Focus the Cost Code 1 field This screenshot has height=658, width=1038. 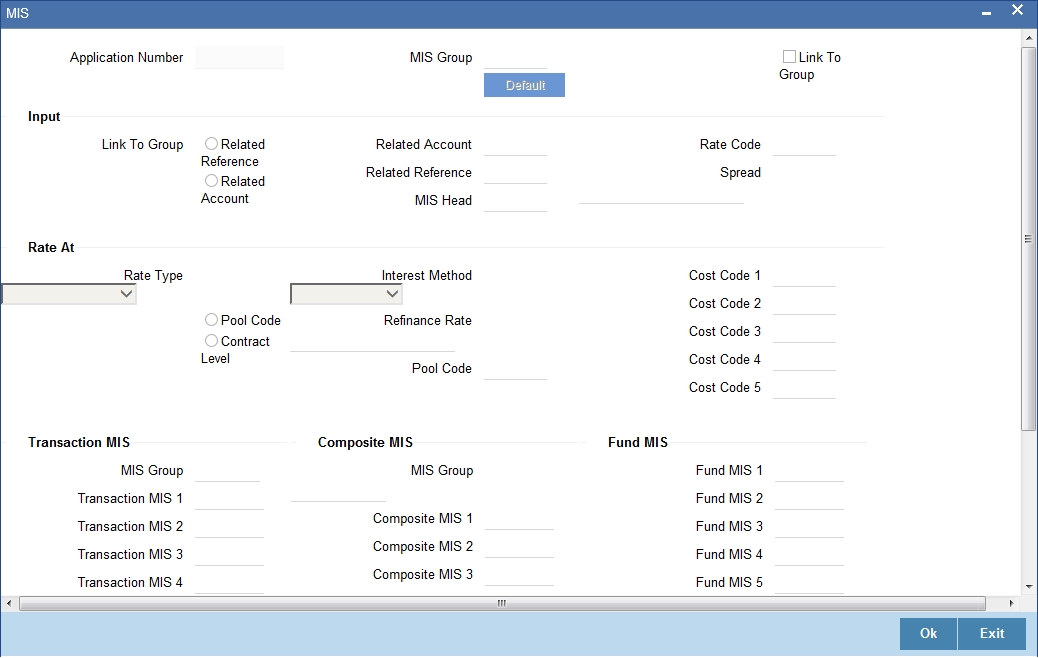804,276
